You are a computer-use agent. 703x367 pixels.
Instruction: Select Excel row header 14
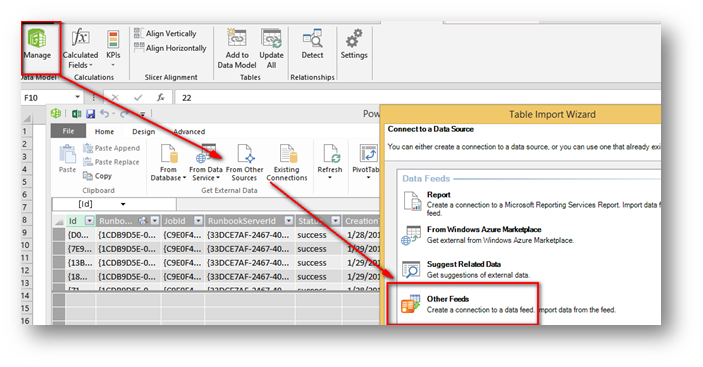(26, 295)
